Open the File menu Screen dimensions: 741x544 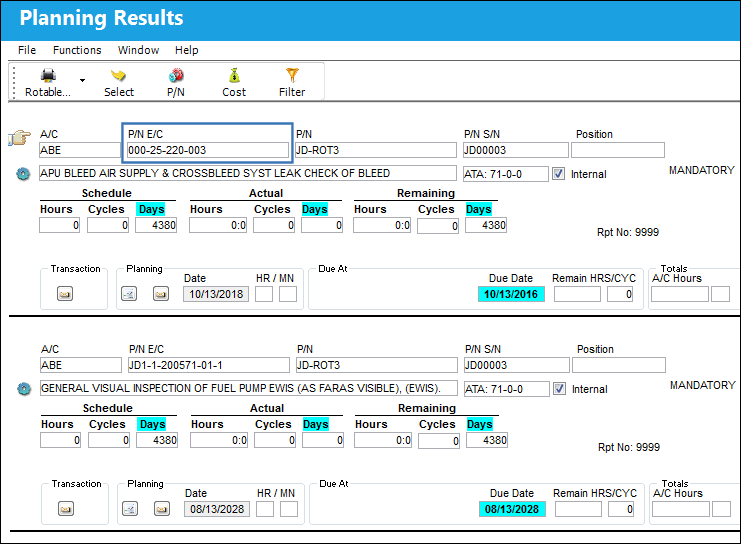[x=27, y=50]
